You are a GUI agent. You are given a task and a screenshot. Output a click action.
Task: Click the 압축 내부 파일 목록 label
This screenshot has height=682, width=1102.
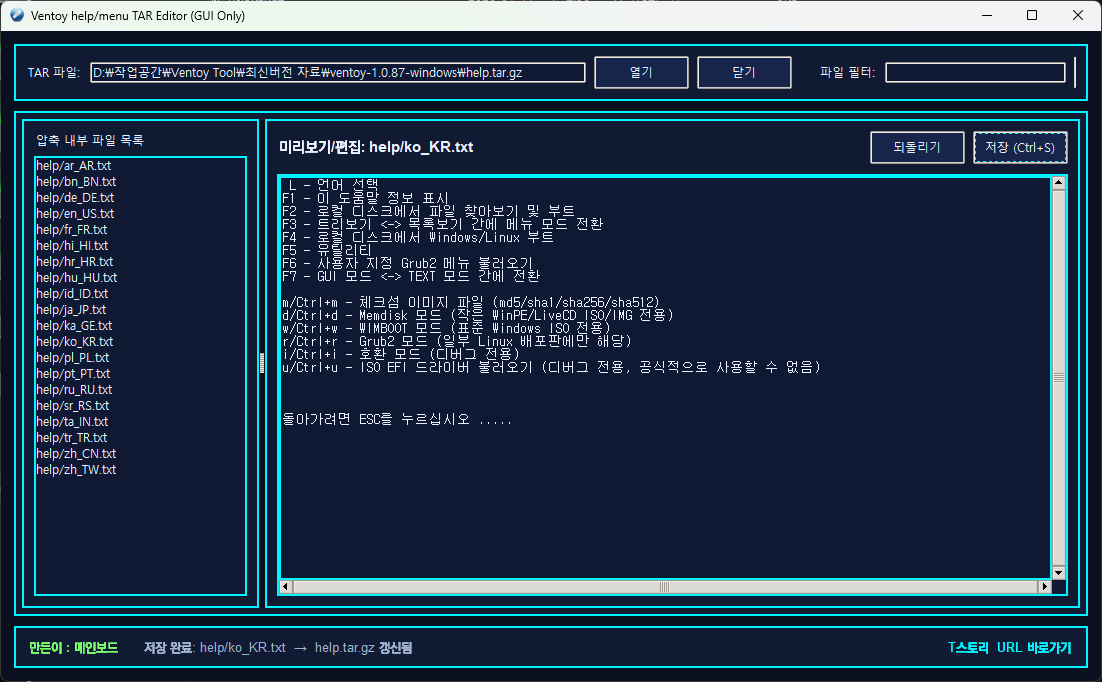coord(90,140)
